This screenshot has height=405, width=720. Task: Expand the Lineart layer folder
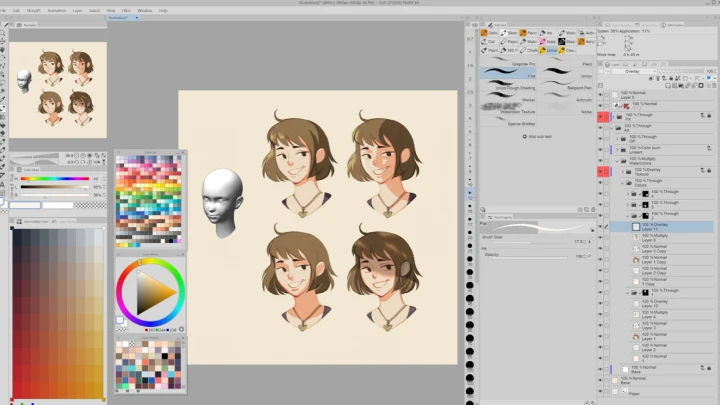click(617, 150)
